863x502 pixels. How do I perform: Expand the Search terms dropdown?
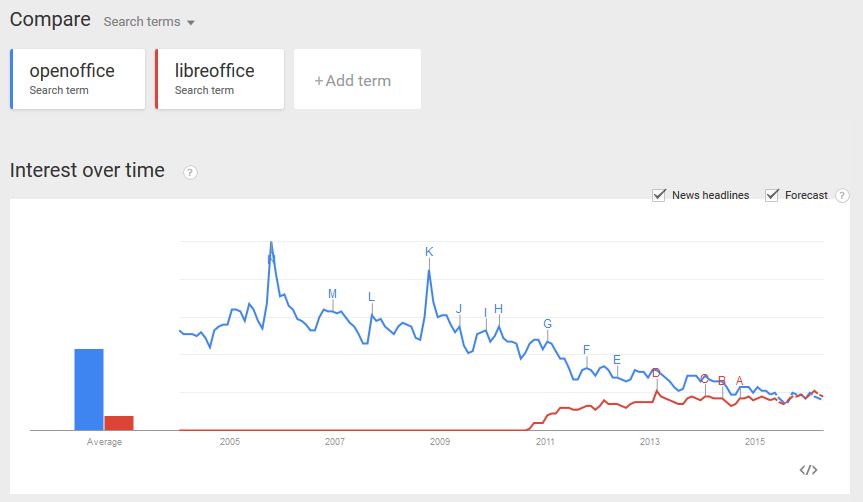(x=149, y=22)
